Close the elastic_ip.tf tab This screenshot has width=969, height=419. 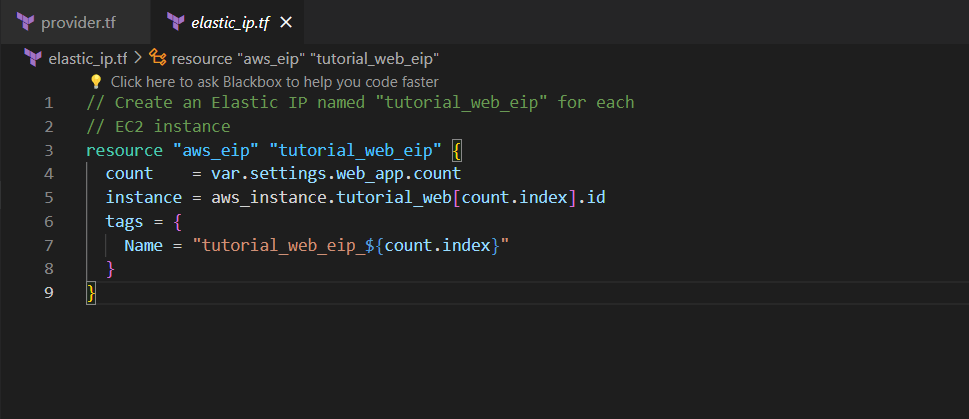[x=287, y=22]
